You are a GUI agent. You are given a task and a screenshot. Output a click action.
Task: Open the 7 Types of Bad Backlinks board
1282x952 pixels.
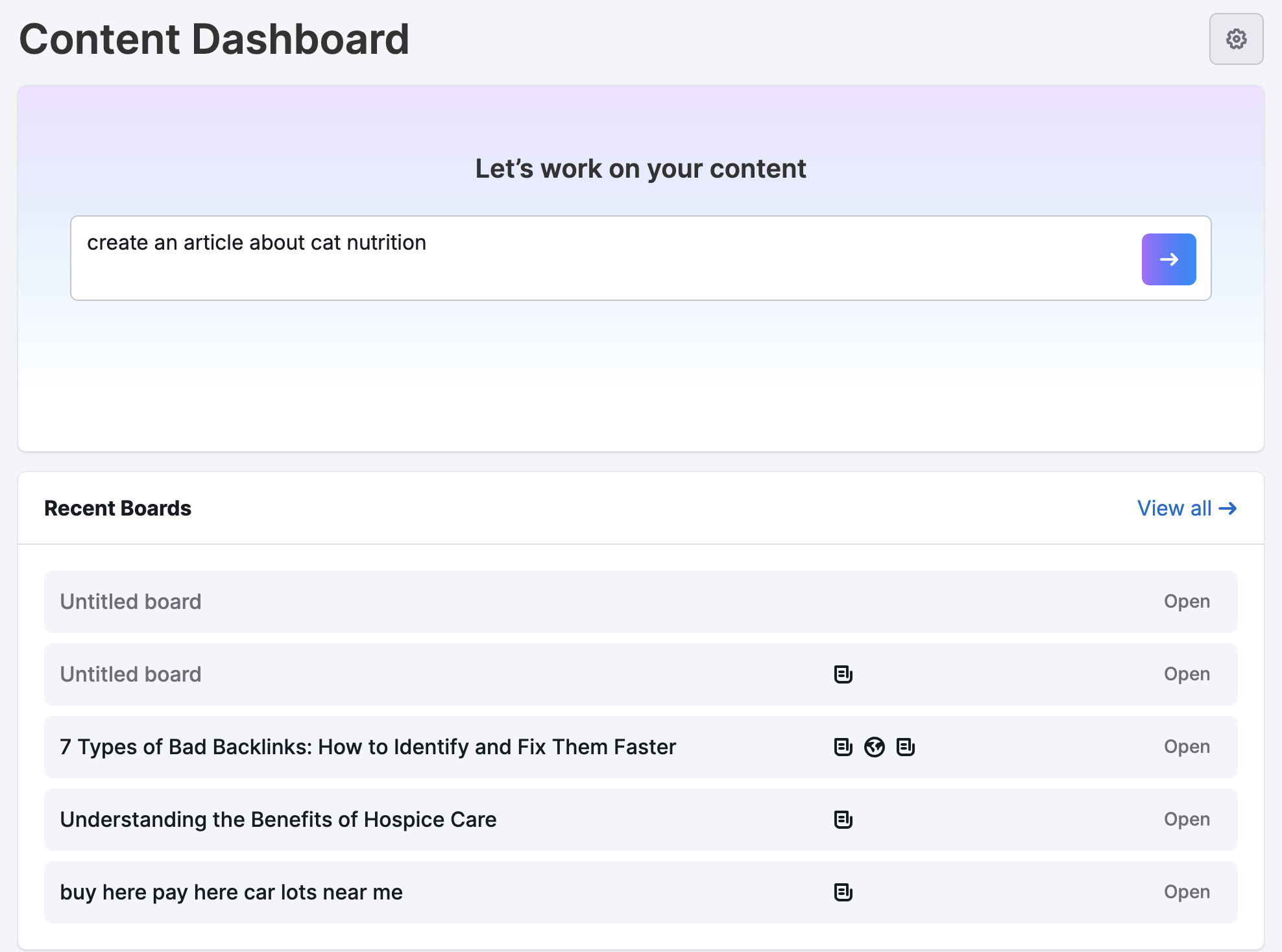[x=1187, y=747]
